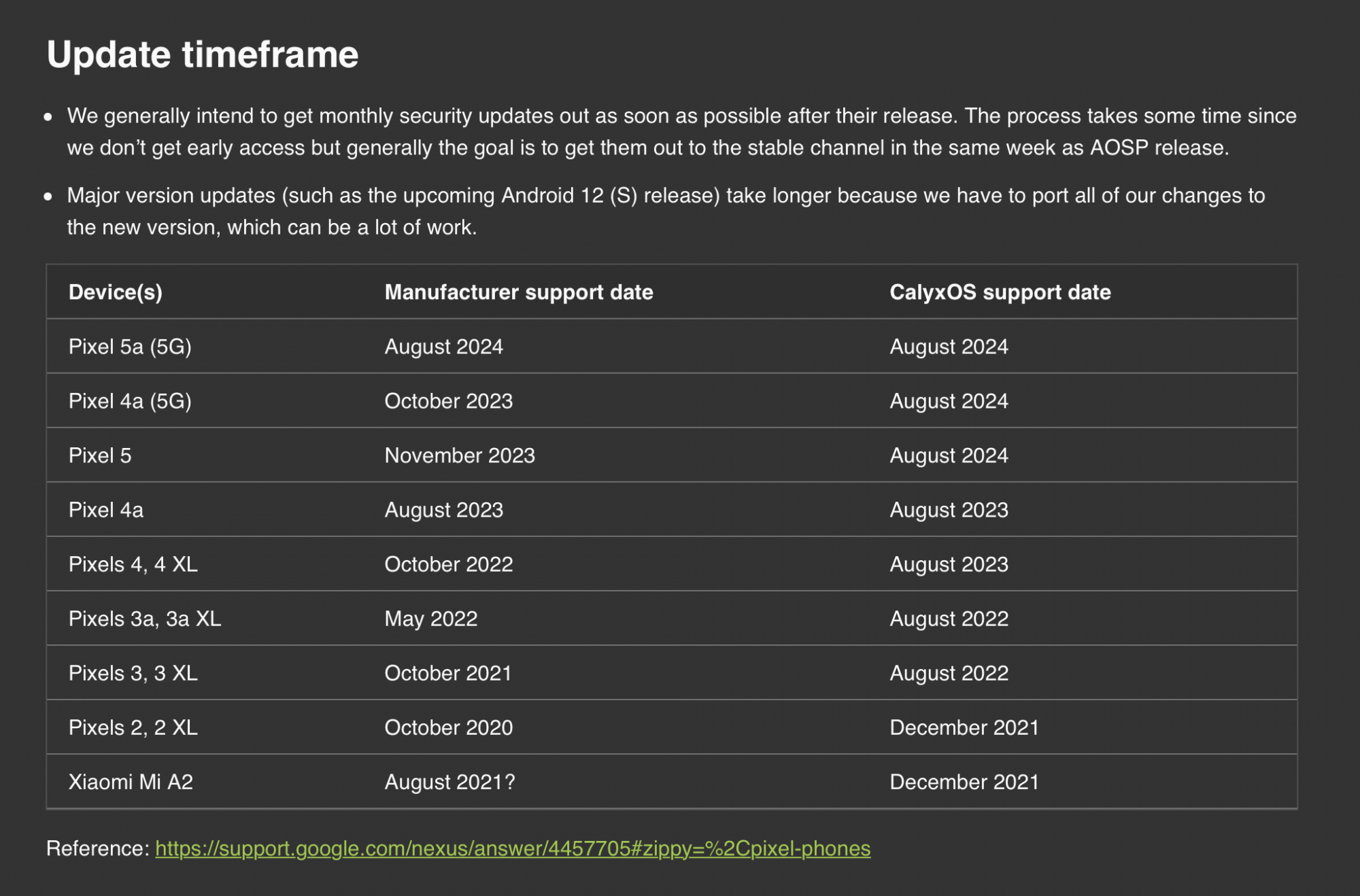Click the word "Reference:" before the link
The image size is (1360, 896).
(97, 848)
